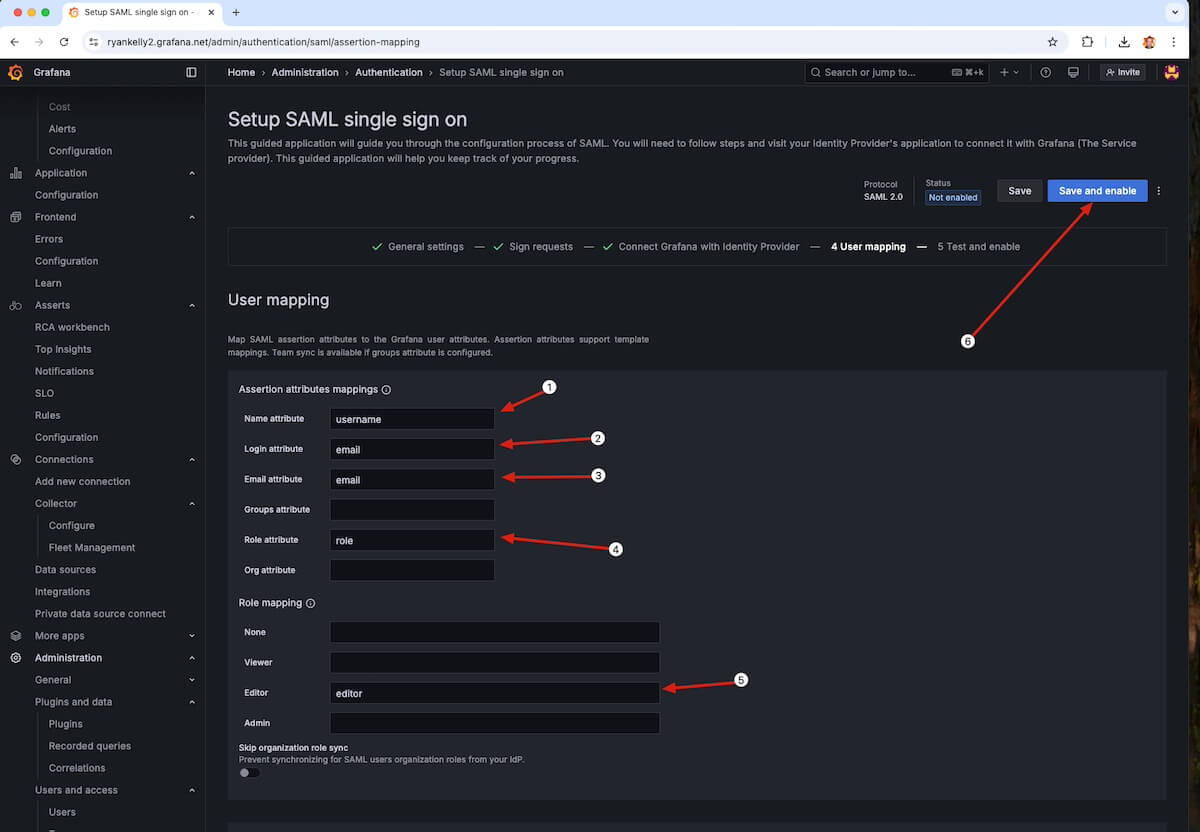Click the Chrome profile avatar
Viewport: 1200px width, 832px height.
pyautogui.click(x=1149, y=42)
